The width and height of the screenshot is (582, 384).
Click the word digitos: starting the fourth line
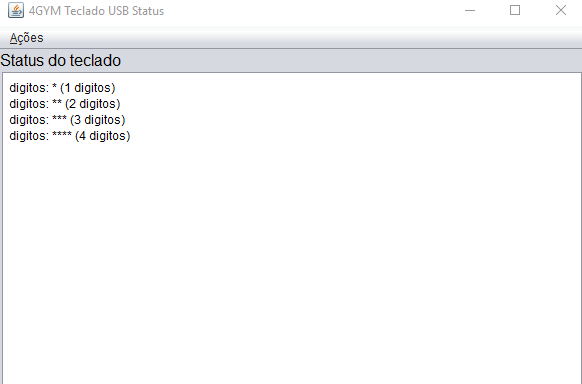[29, 136]
